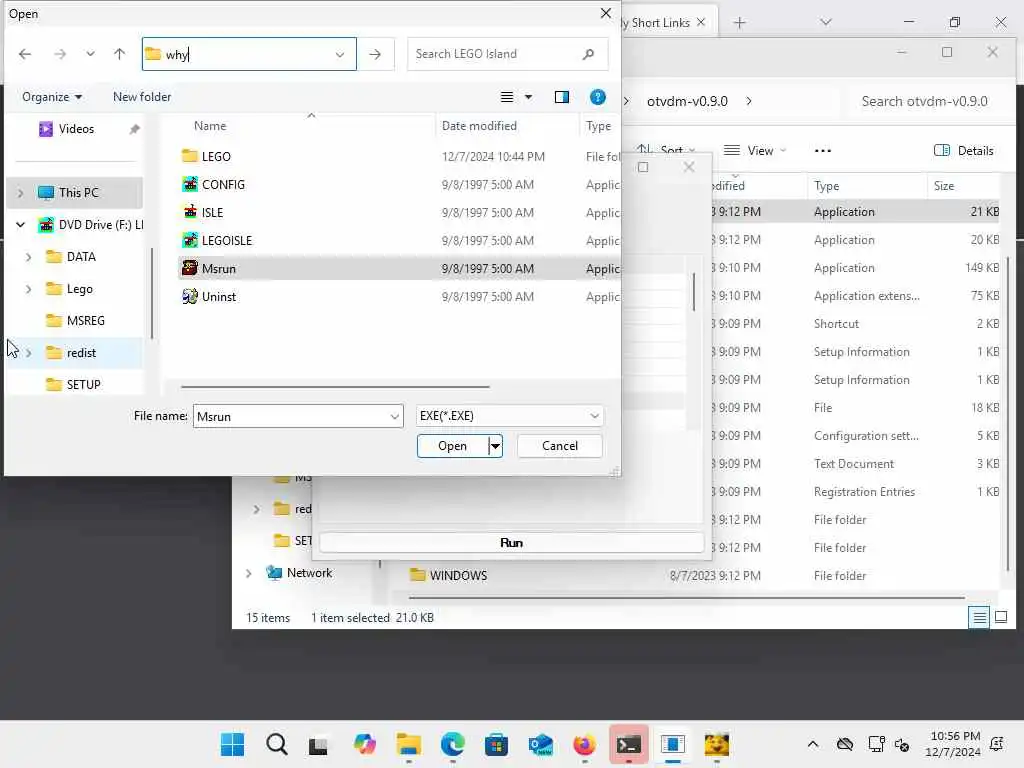Open recent locations chevron in Open dialog

click(90, 54)
